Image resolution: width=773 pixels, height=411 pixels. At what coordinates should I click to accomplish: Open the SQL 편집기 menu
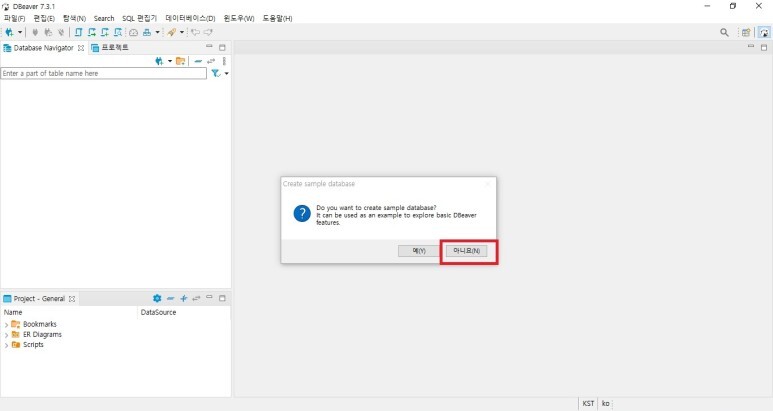pos(140,18)
